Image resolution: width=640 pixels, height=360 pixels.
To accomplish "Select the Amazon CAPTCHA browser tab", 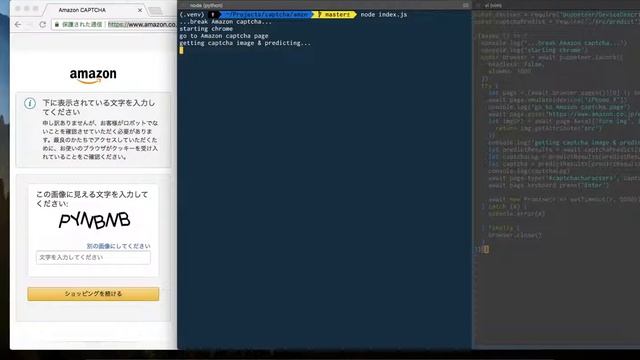I will click(93, 10).
